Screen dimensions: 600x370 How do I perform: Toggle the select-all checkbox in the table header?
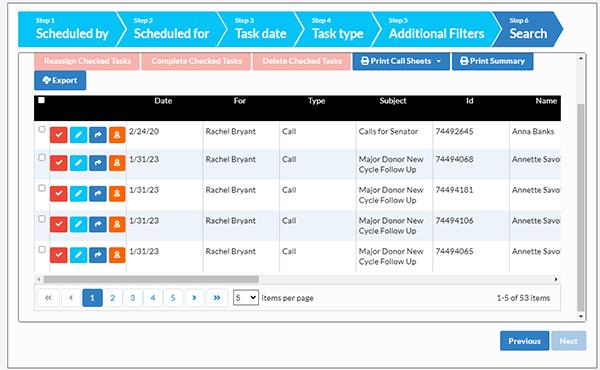[x=41, y=100]
